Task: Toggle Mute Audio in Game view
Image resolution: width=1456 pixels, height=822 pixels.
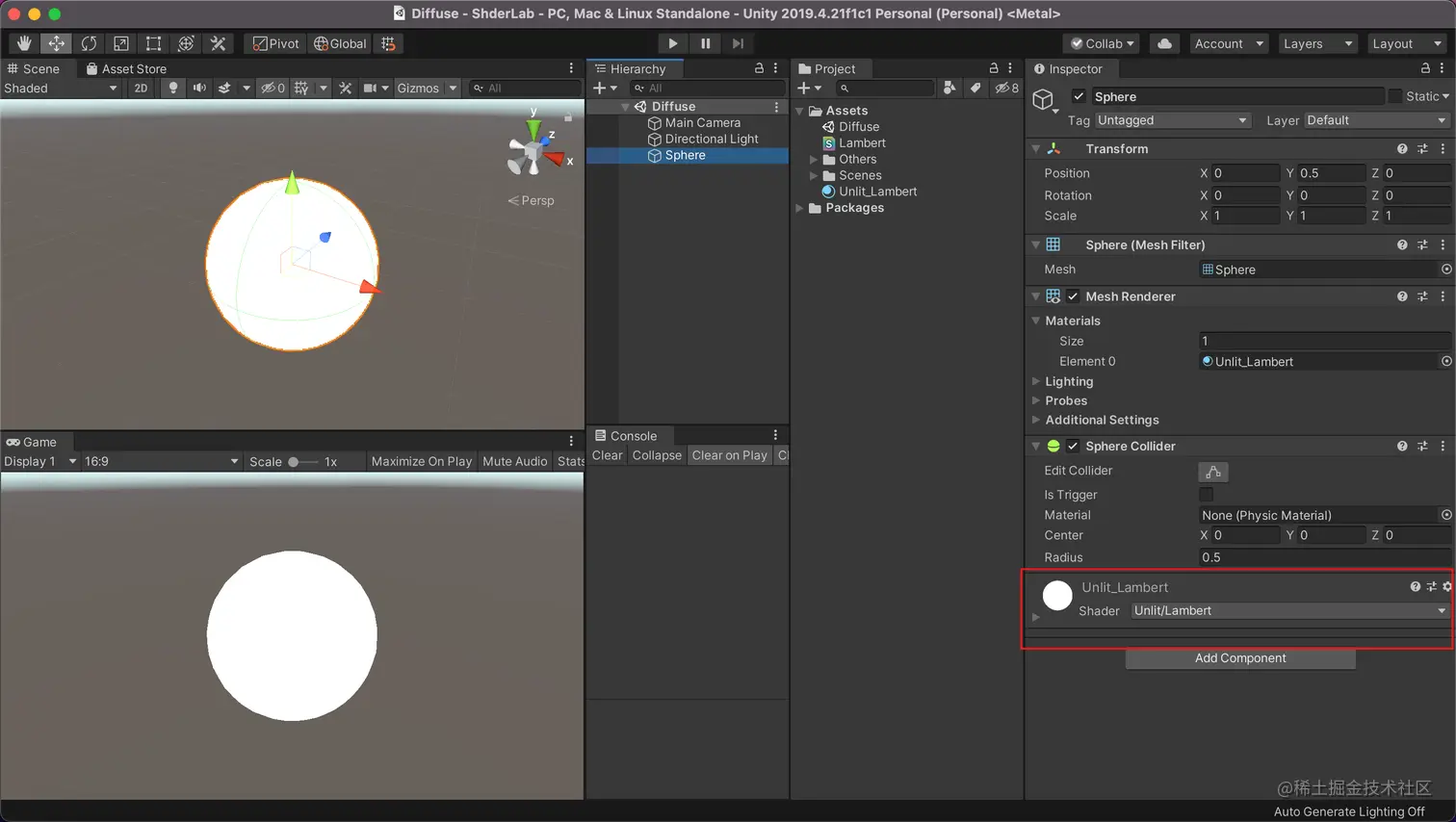Action: pyautogui.click(x=515, y=461)
